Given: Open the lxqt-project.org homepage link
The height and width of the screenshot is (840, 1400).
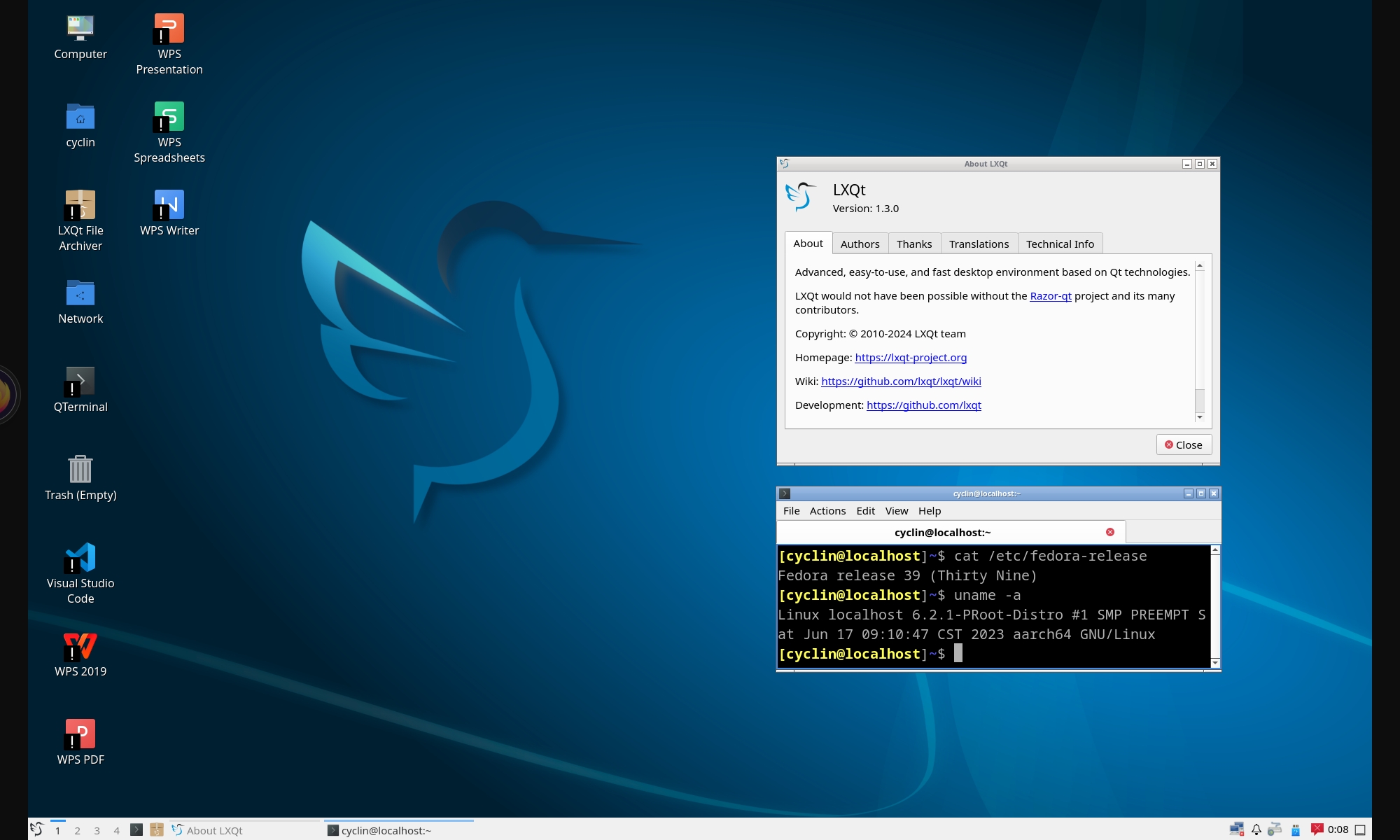Looking at the screenshot, I should click(911, 357).
